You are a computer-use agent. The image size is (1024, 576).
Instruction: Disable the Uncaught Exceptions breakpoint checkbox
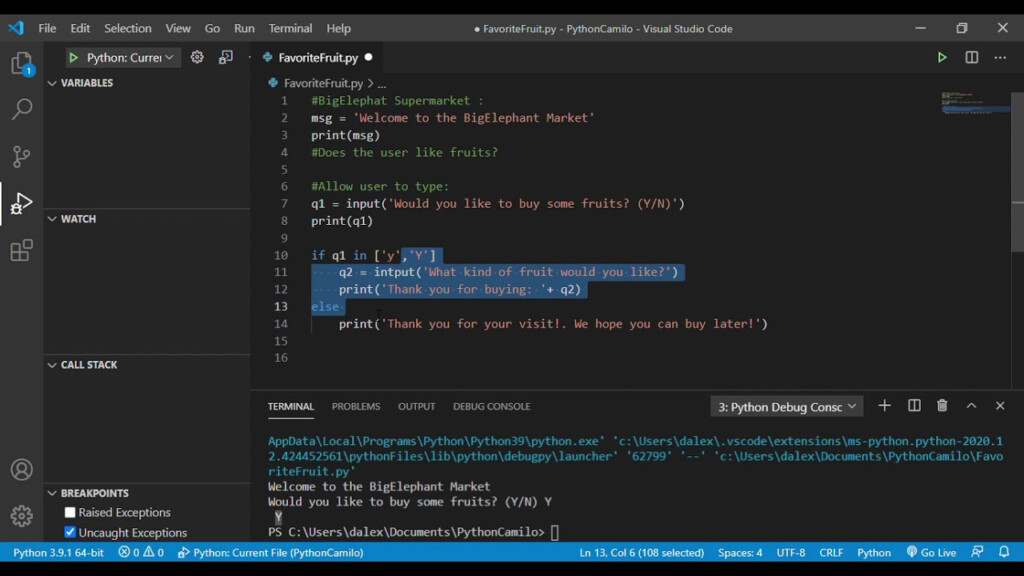(x=70, y=532)
